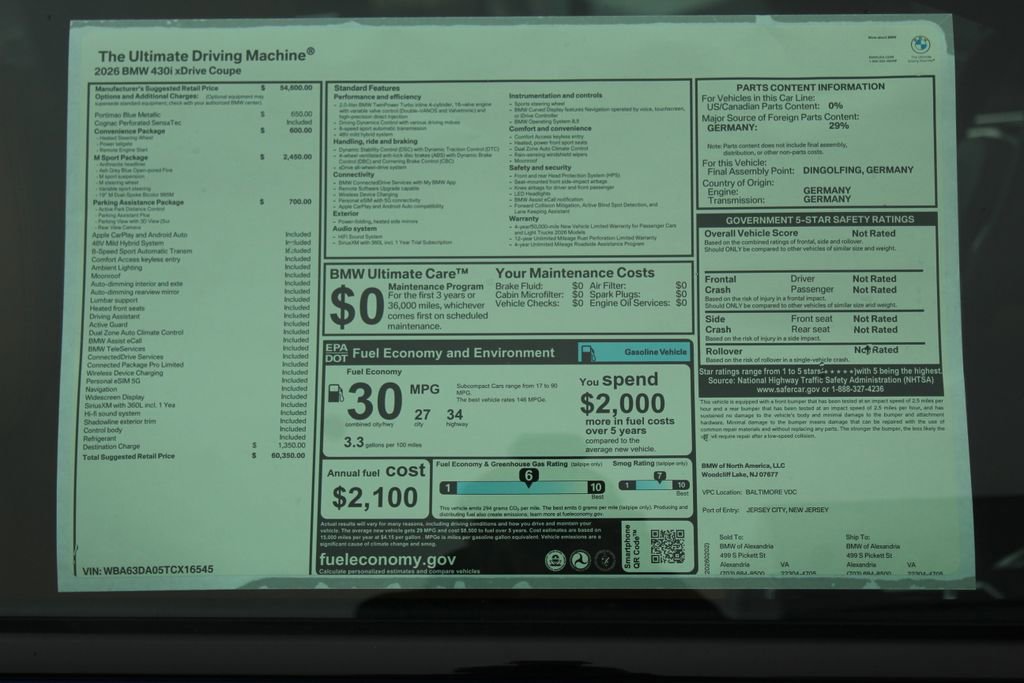
Task: Click the 'Sold To' BMW of Alexandria block
Action: 754,556
